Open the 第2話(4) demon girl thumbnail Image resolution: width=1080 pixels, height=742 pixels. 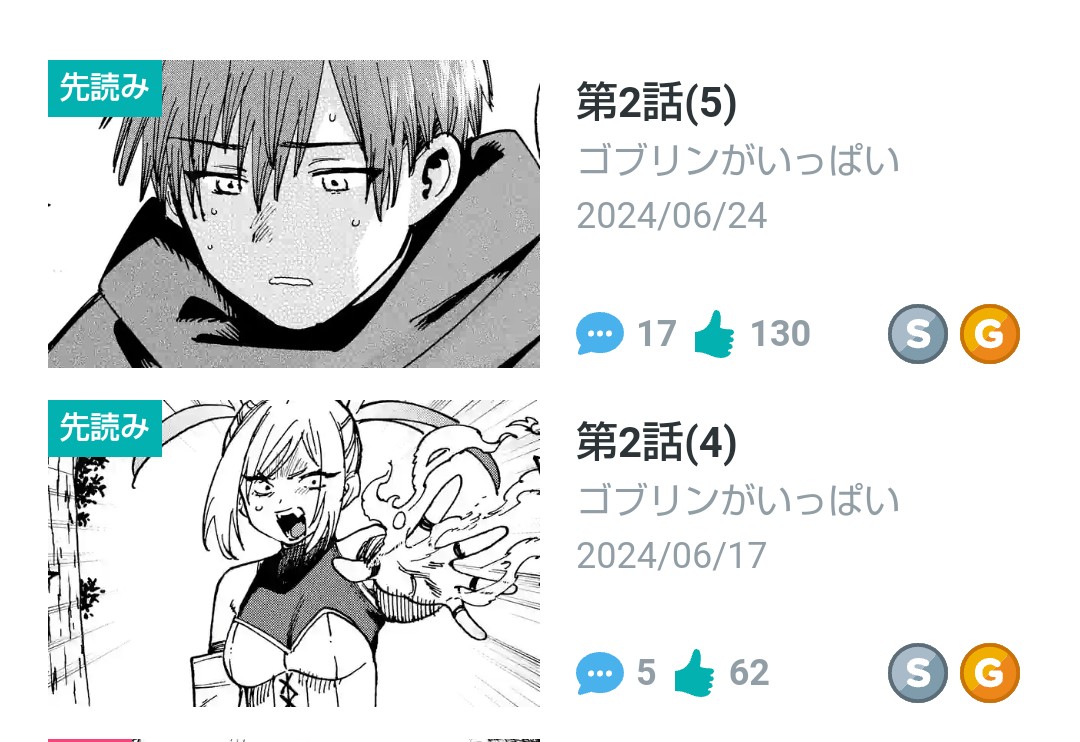294,553
